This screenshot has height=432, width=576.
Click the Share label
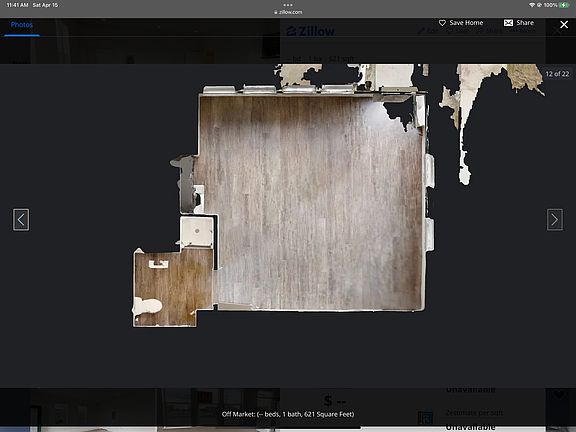click(525, 23)
